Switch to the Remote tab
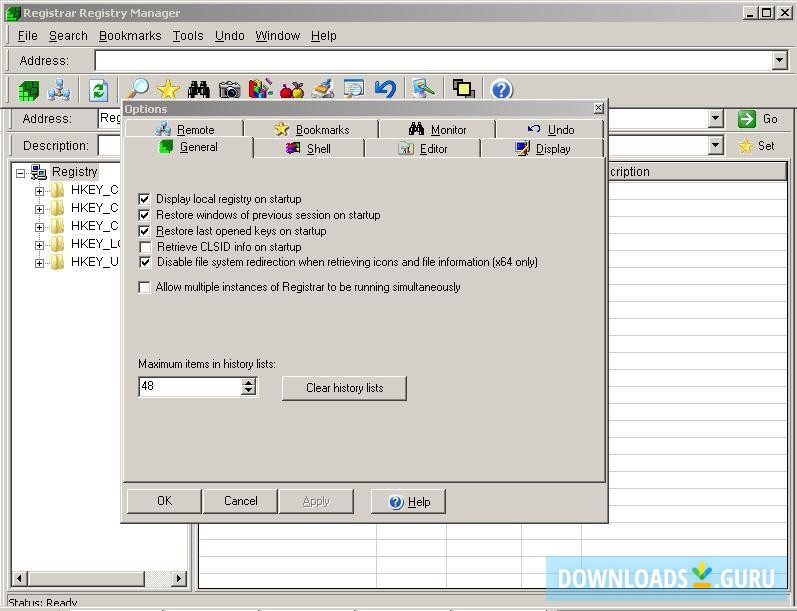This screenshot has height=611, width=797. pyautogui.click(x=185, y=129)
